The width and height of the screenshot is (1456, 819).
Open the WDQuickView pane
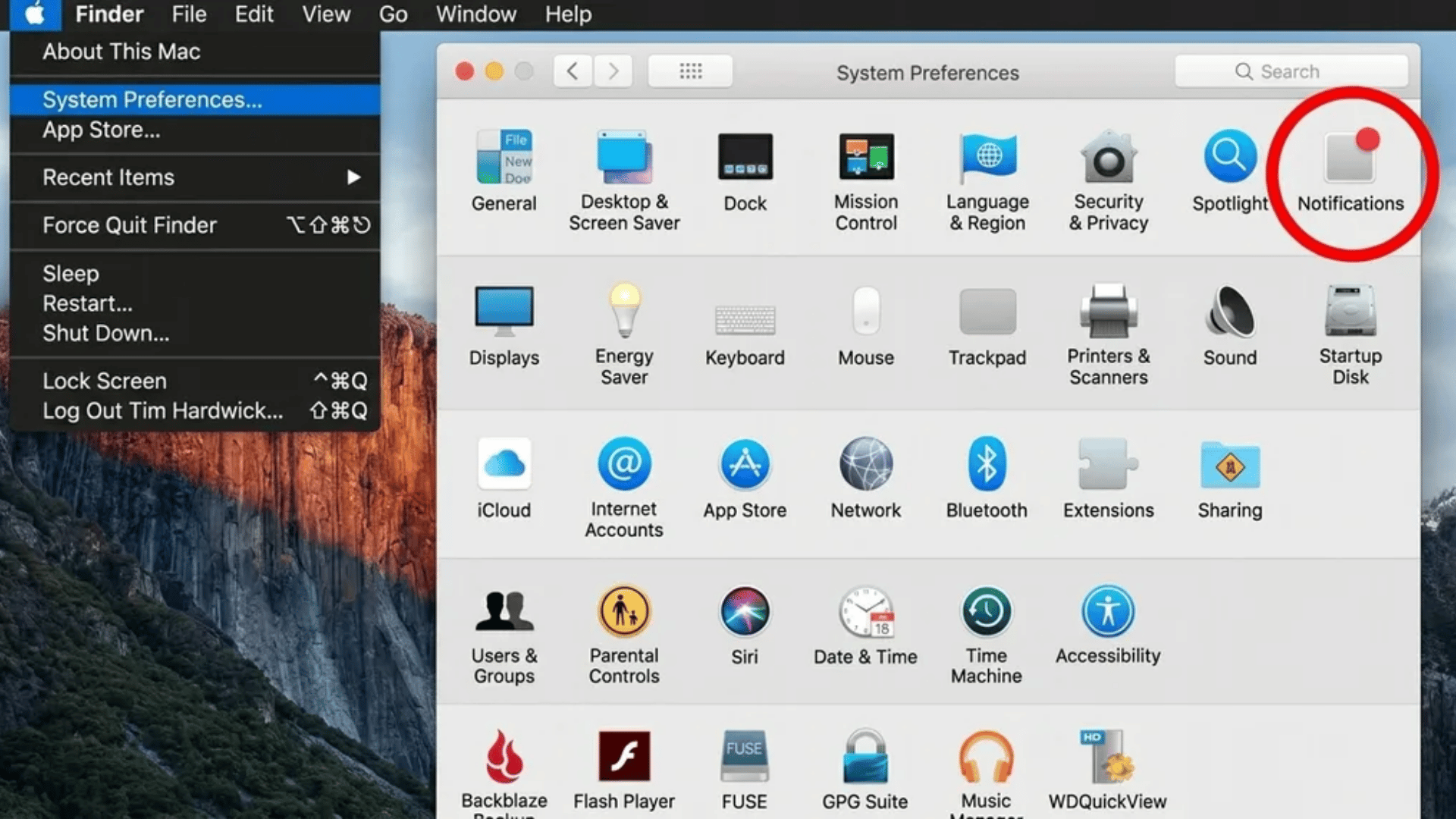tap(1108, 770)
